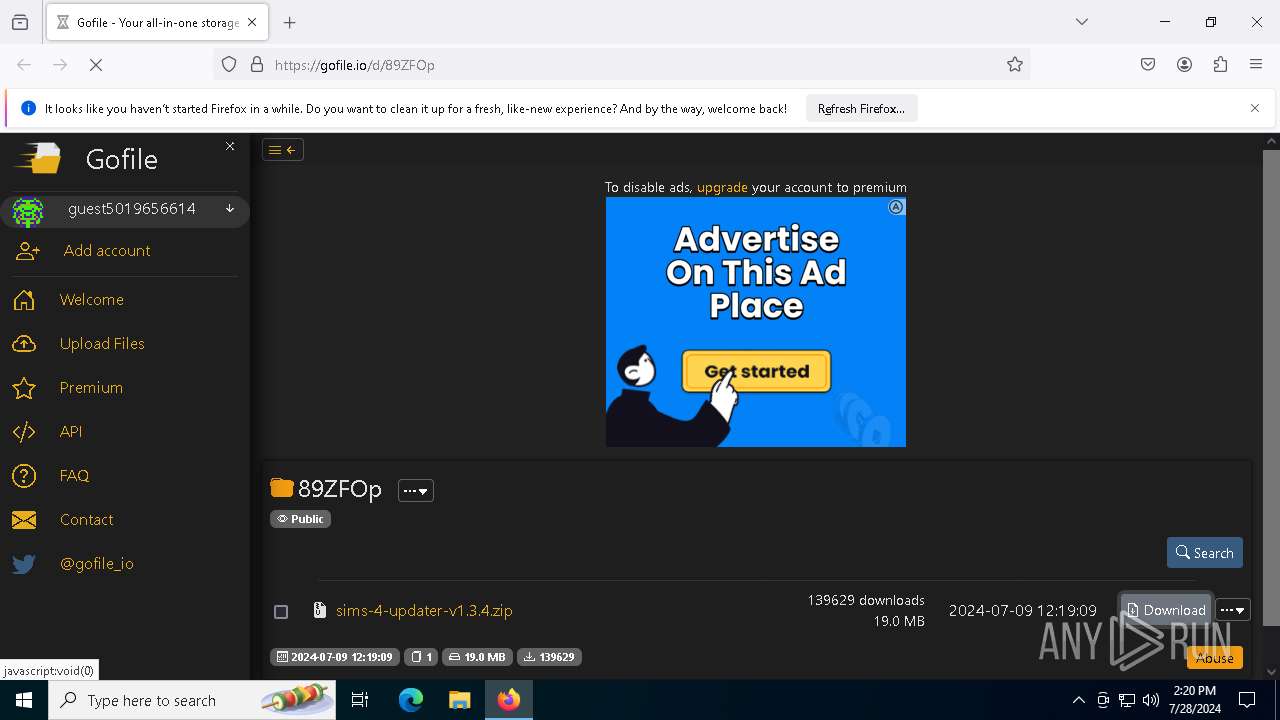Click the site security padlock icon
Screen dimensions: 1280x720
(x=257, y=65)
